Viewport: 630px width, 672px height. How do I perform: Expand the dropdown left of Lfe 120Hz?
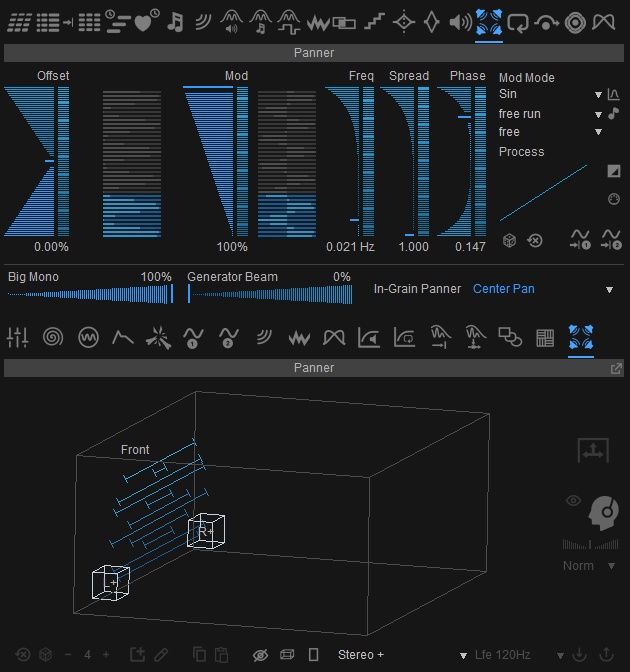(463, 655)
